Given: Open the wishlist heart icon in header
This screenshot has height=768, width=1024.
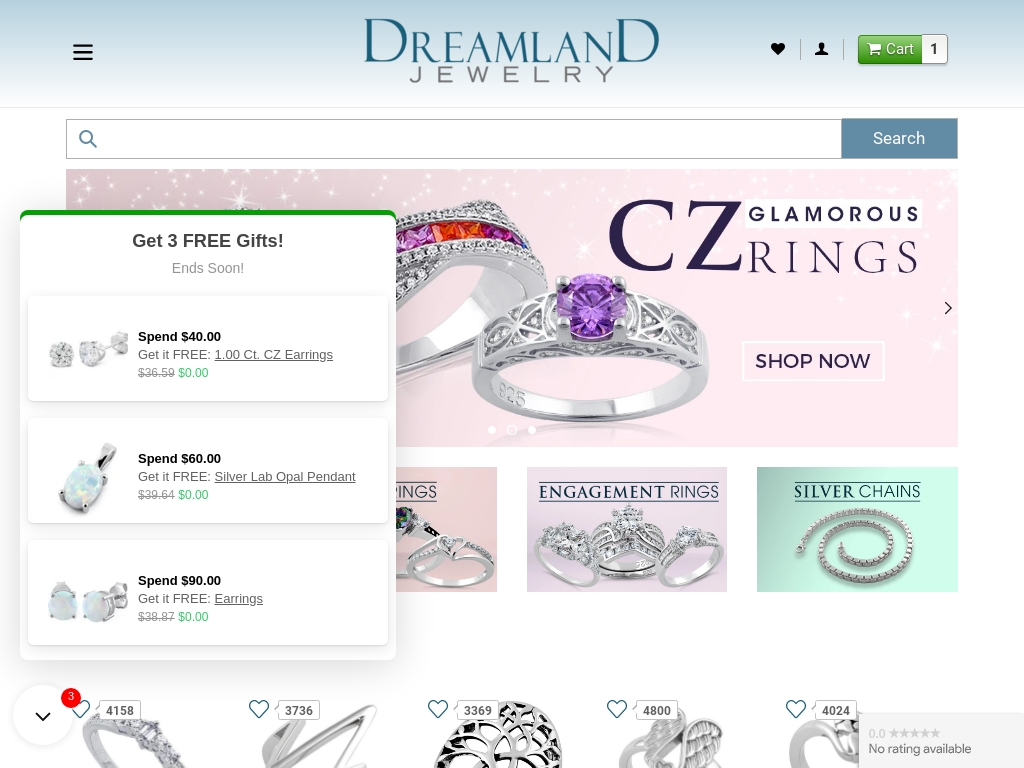Looking at the screenshot, I should (778, 49).
